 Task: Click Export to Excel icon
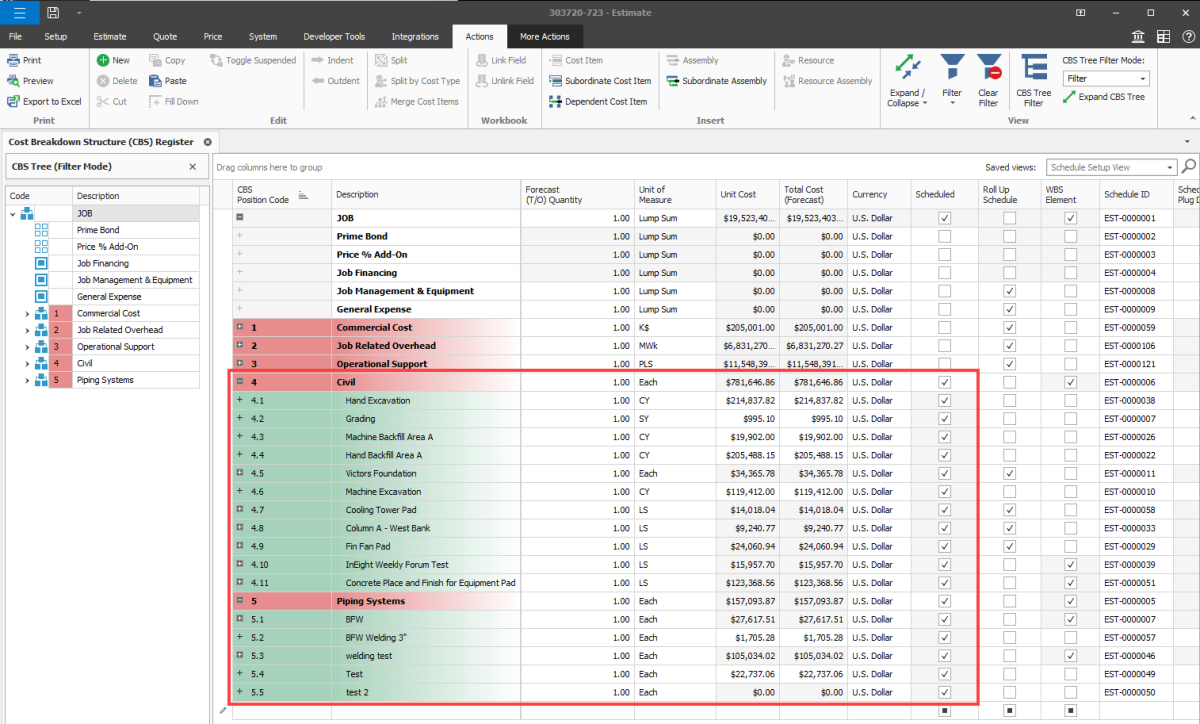(x=14, y=102)
